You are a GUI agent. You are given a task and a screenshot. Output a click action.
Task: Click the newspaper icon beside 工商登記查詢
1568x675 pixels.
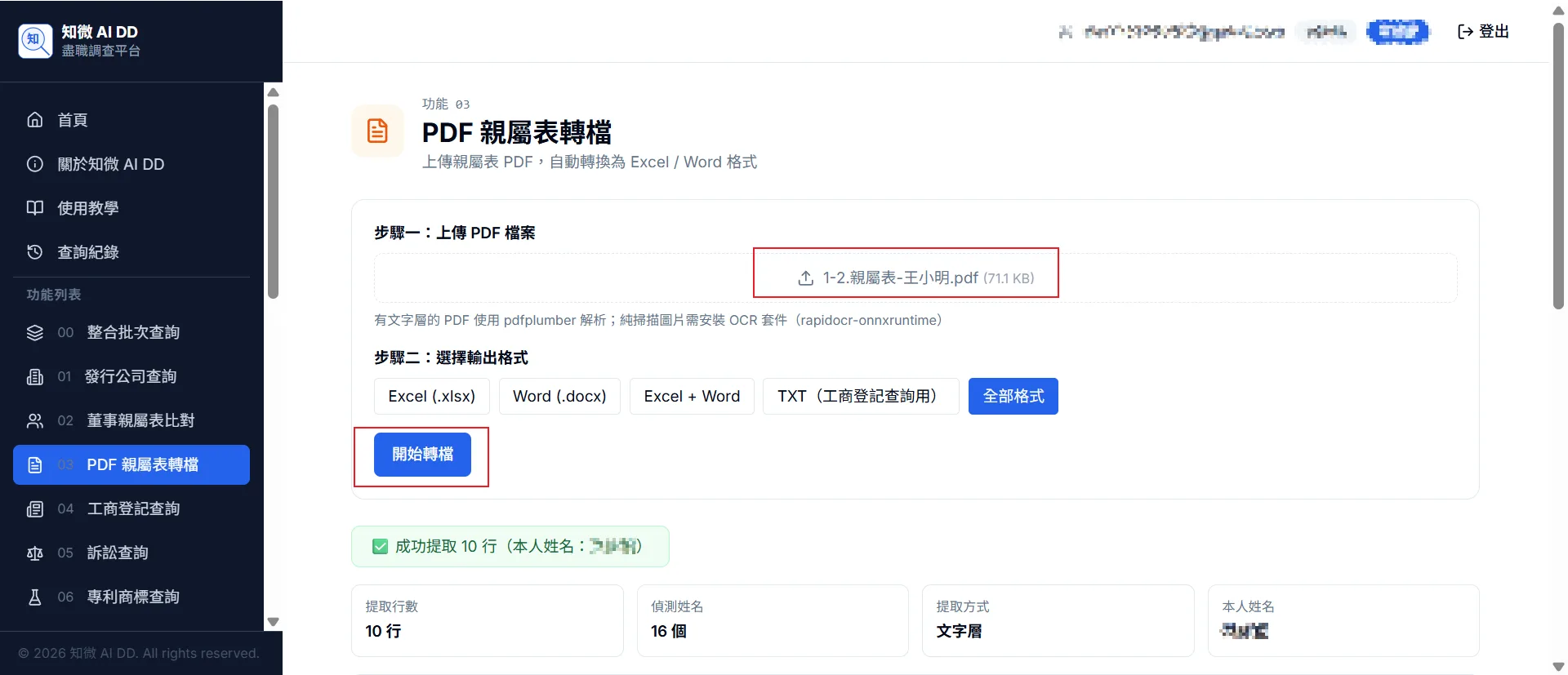35,508
